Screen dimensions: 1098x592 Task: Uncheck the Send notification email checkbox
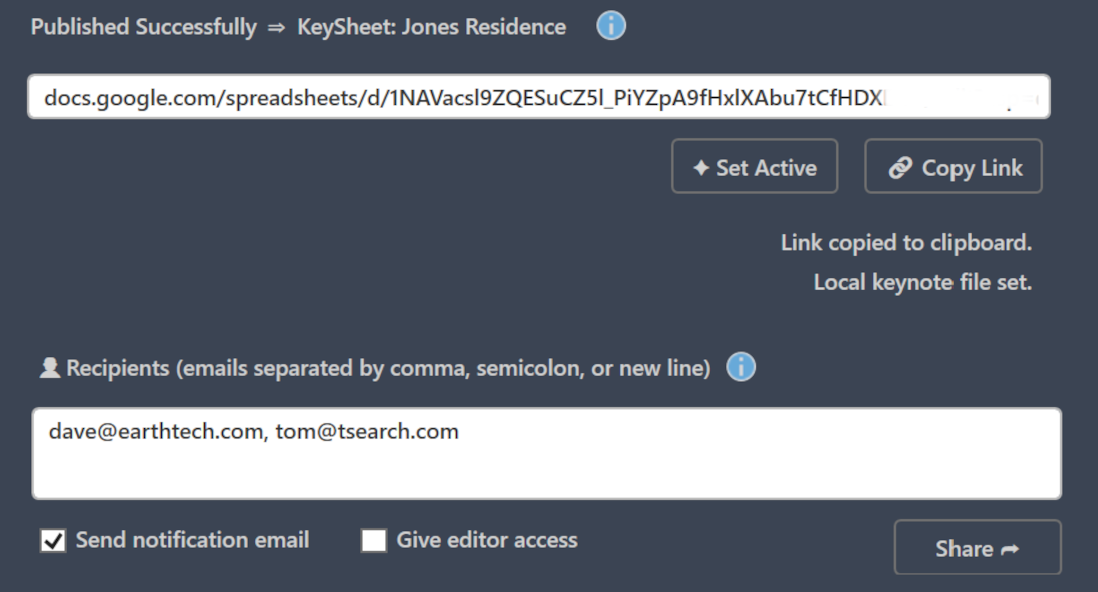[53, 541]
